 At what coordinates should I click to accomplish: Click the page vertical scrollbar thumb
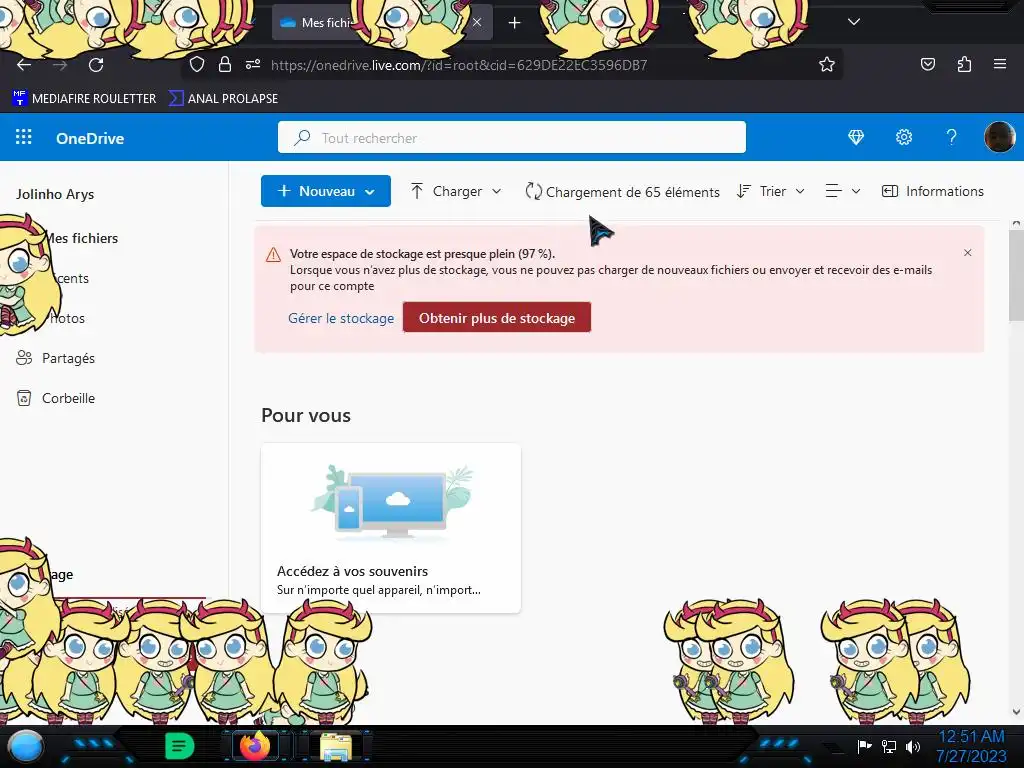tap(1016, 276)
